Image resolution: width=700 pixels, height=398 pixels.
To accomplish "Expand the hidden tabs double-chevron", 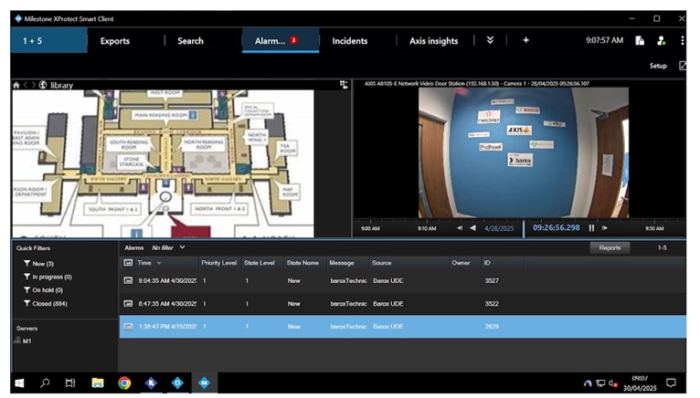I will [x=490, y=40].
